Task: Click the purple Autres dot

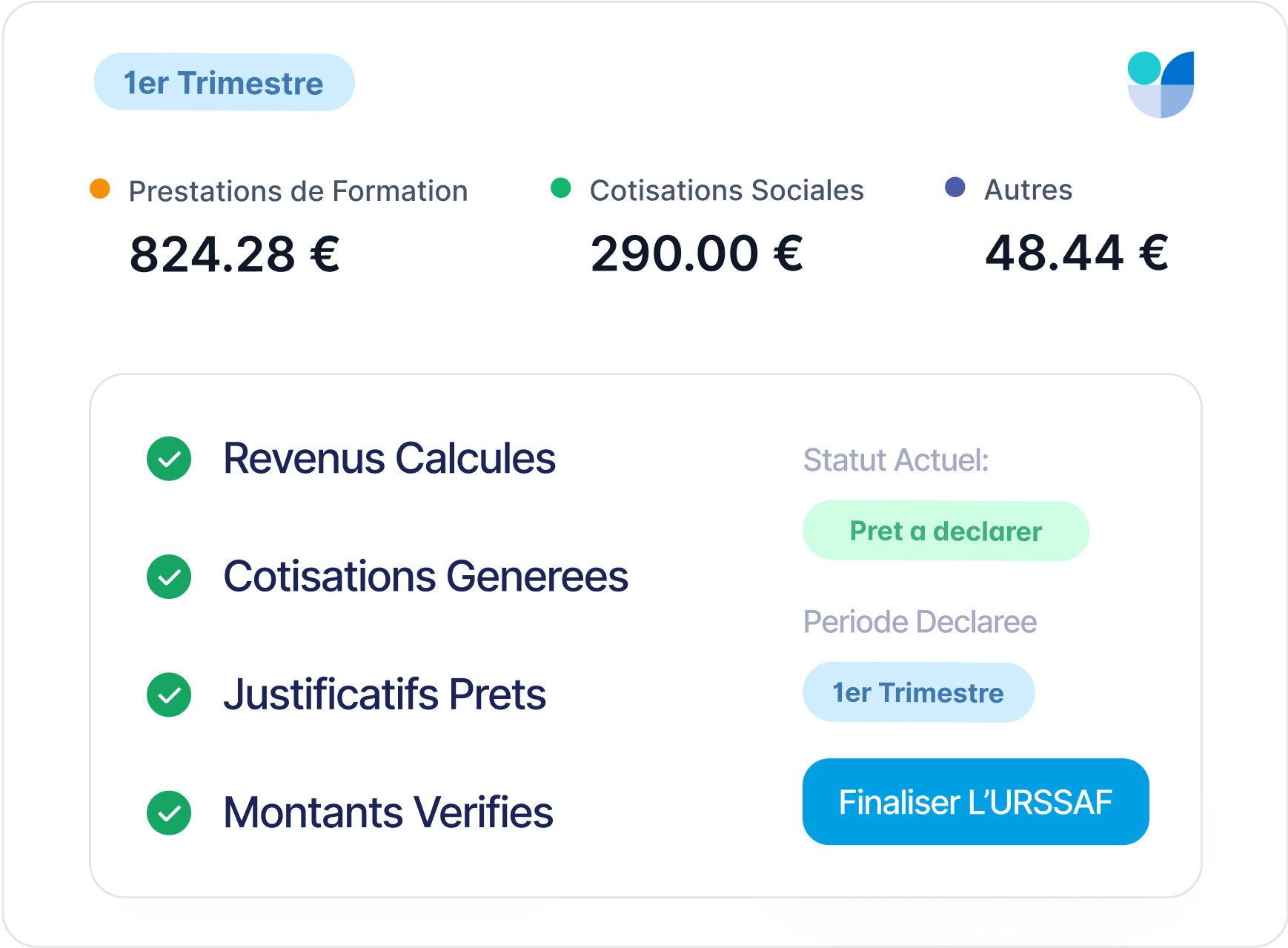Action: pos(955,188)
